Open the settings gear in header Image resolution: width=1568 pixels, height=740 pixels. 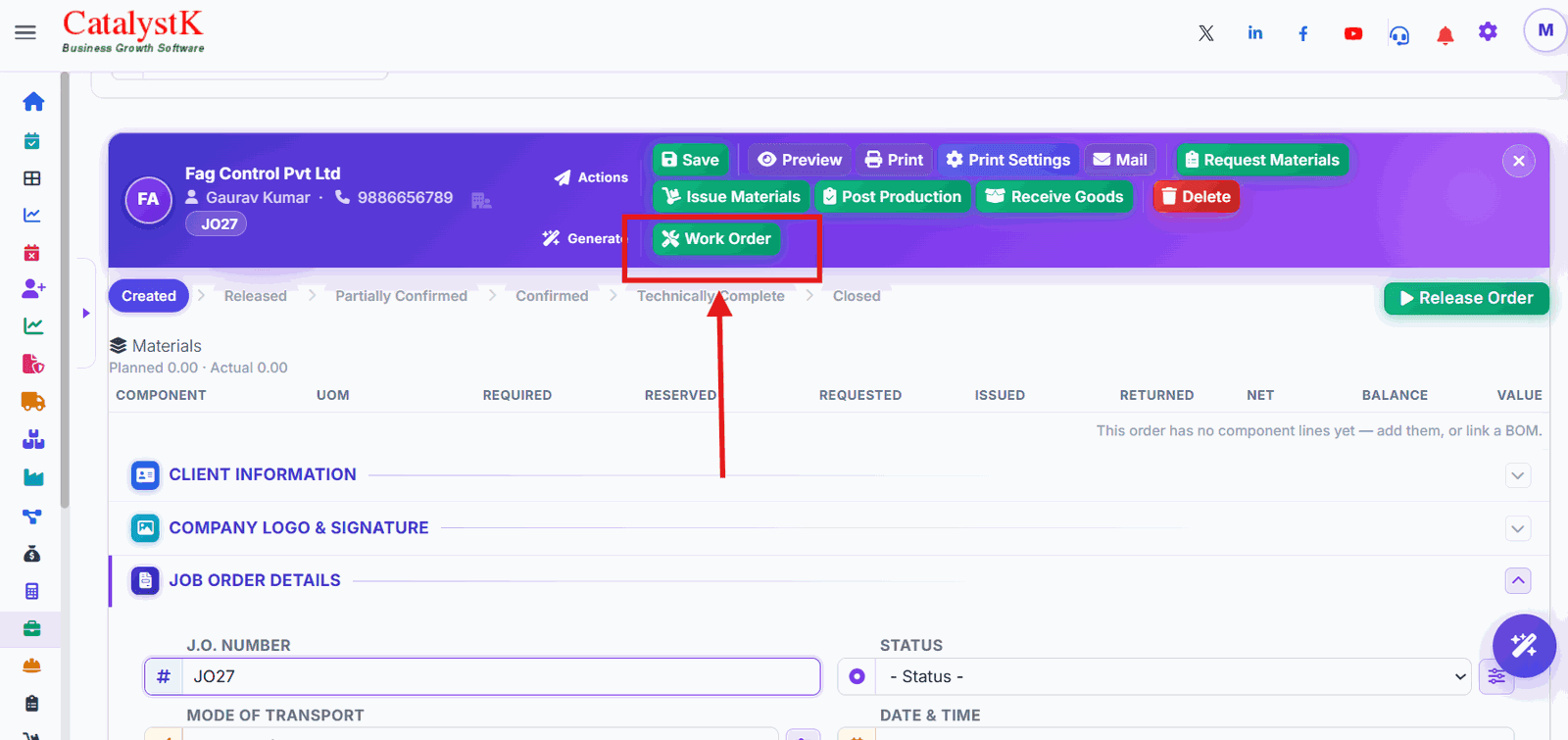1489,31
